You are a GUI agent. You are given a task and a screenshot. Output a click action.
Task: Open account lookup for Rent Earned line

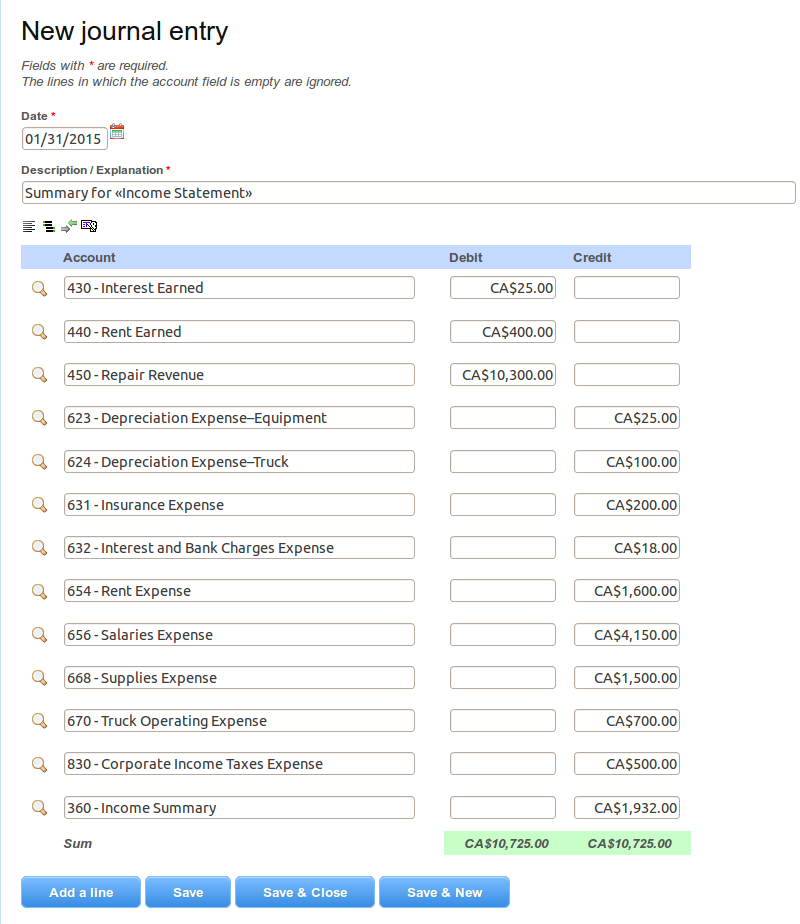[x=39, y=332]
